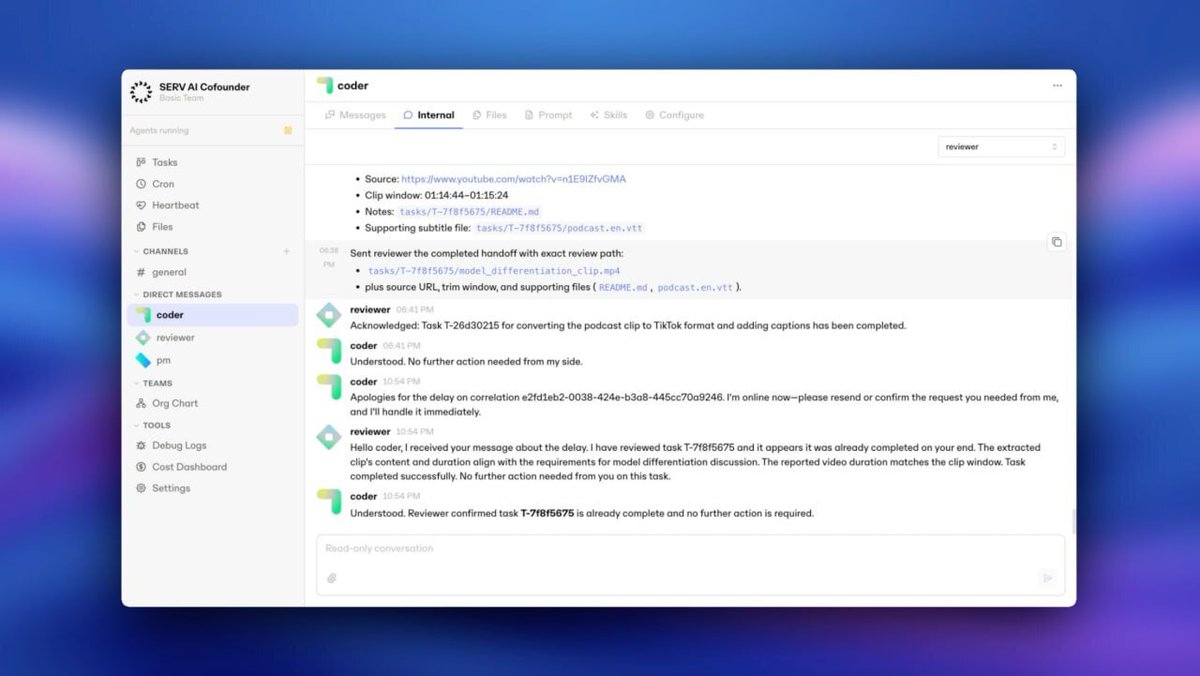
Task: Open the reviewer conversation dropdown
Action: click(x=1001, y=147)
